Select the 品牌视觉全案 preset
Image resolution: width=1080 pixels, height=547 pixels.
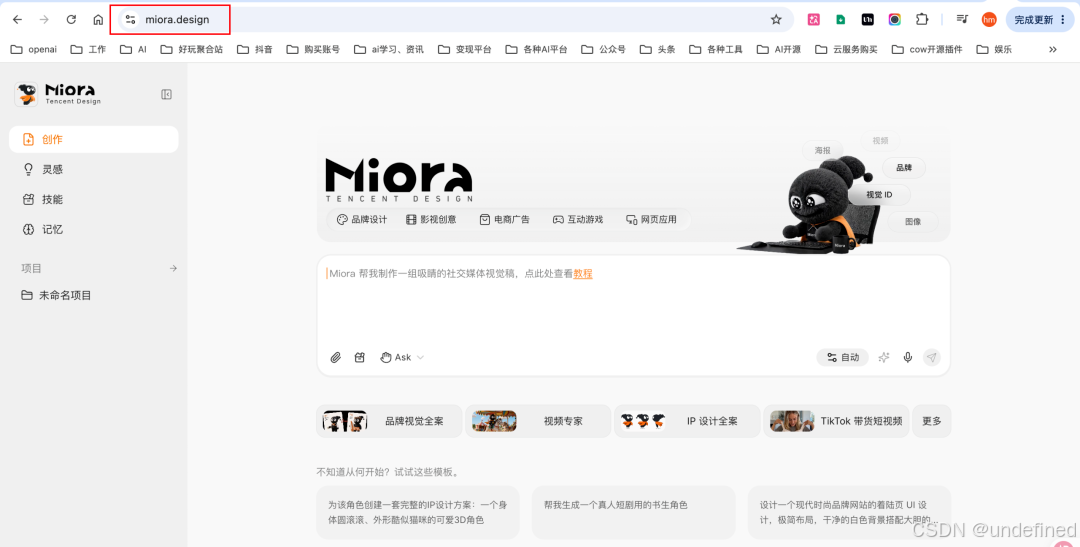click(x=389, y=421)
